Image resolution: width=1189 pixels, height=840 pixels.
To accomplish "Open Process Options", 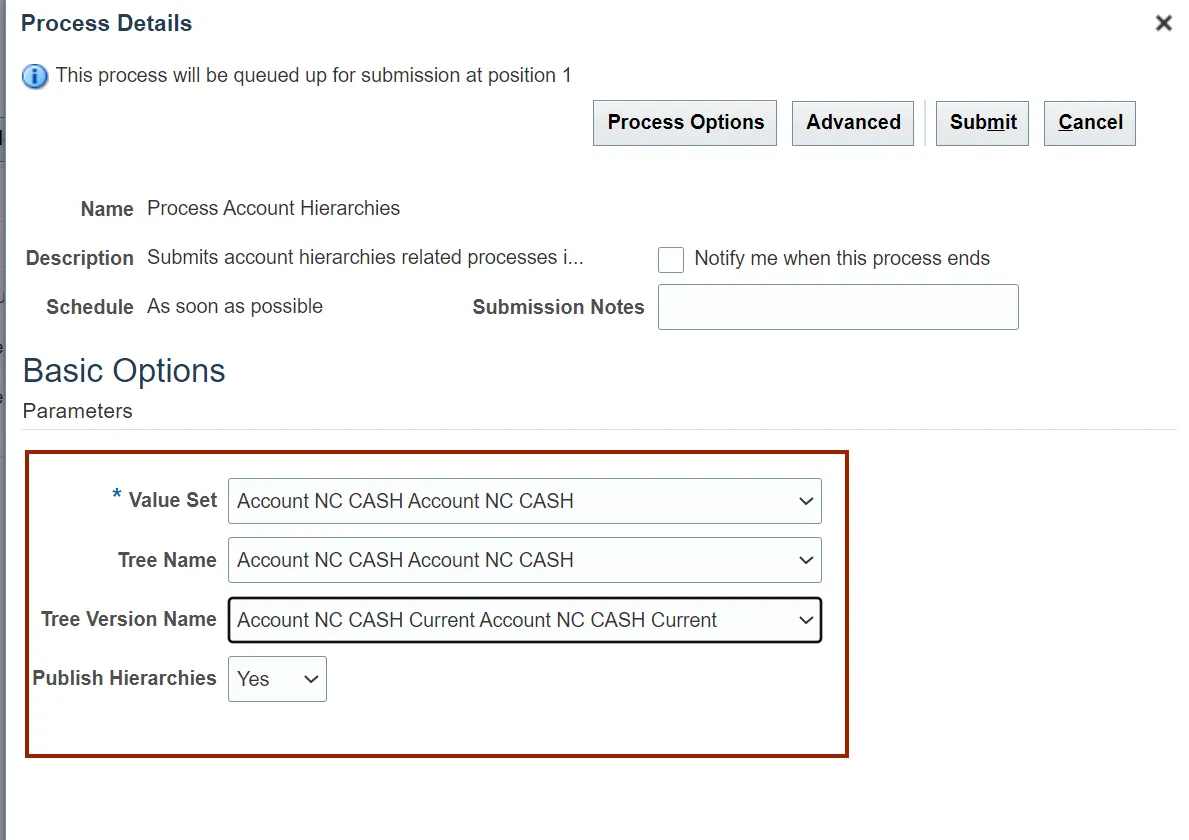I will pyautogui.click(x=685, y=123).
